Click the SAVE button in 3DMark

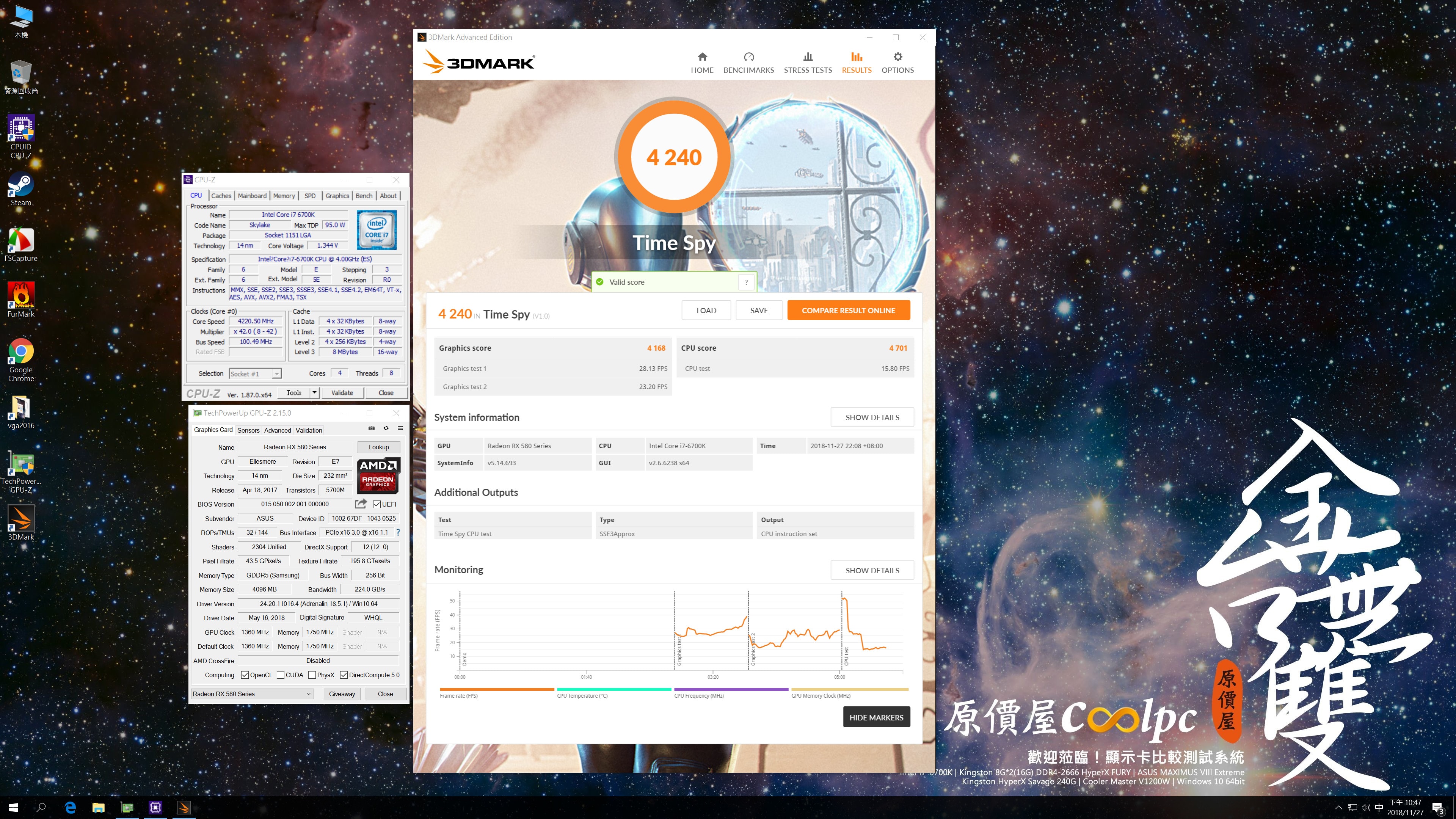click(x=759, y=310)
